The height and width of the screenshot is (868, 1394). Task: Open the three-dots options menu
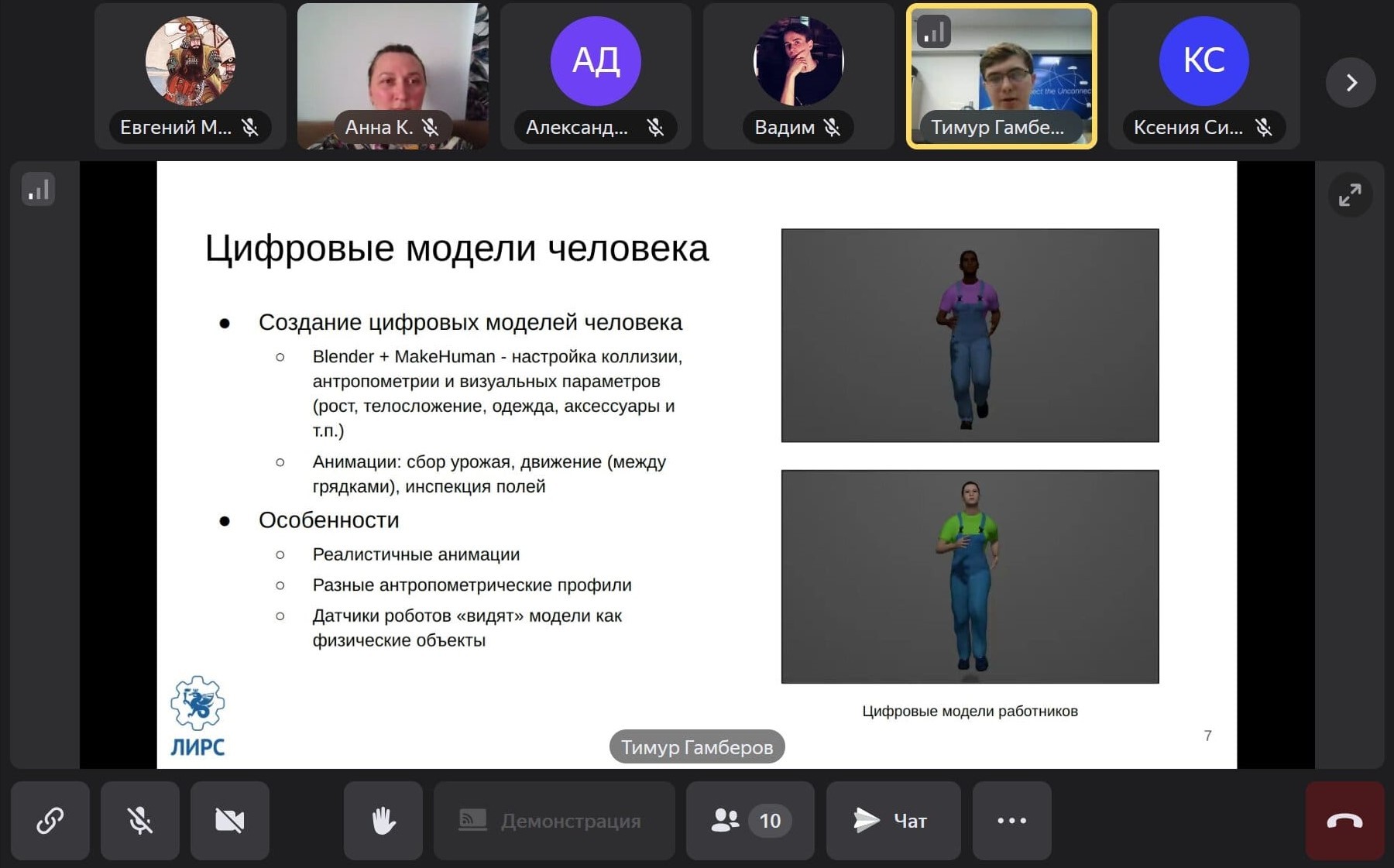tap(1011, 821)
